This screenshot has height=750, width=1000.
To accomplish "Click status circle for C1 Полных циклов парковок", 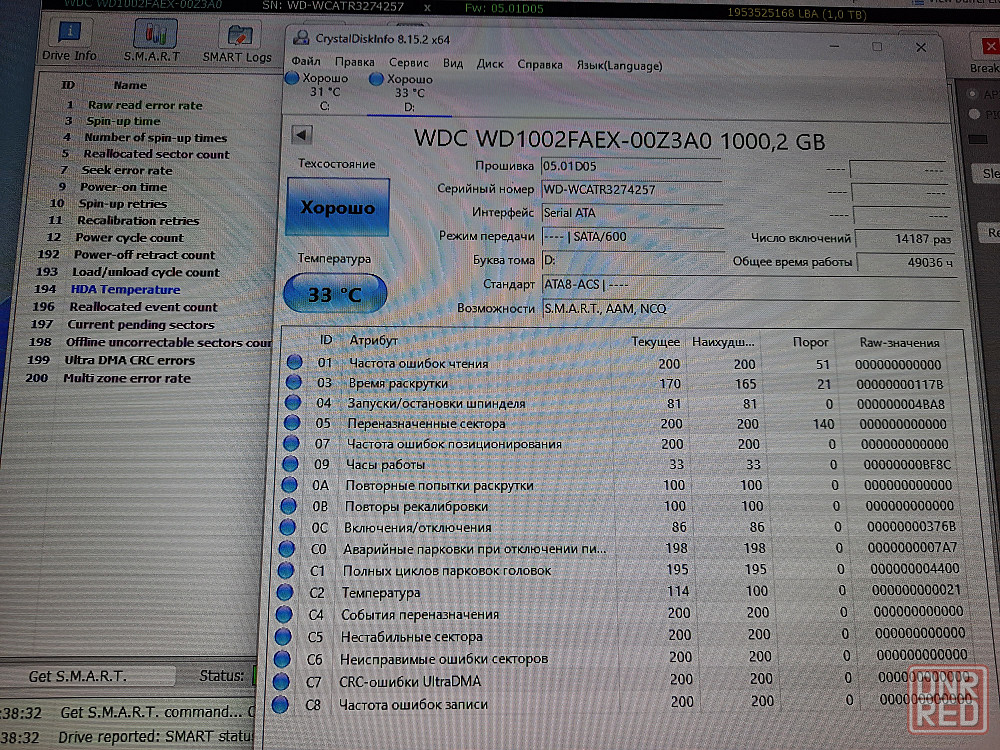I will (286, 570).
